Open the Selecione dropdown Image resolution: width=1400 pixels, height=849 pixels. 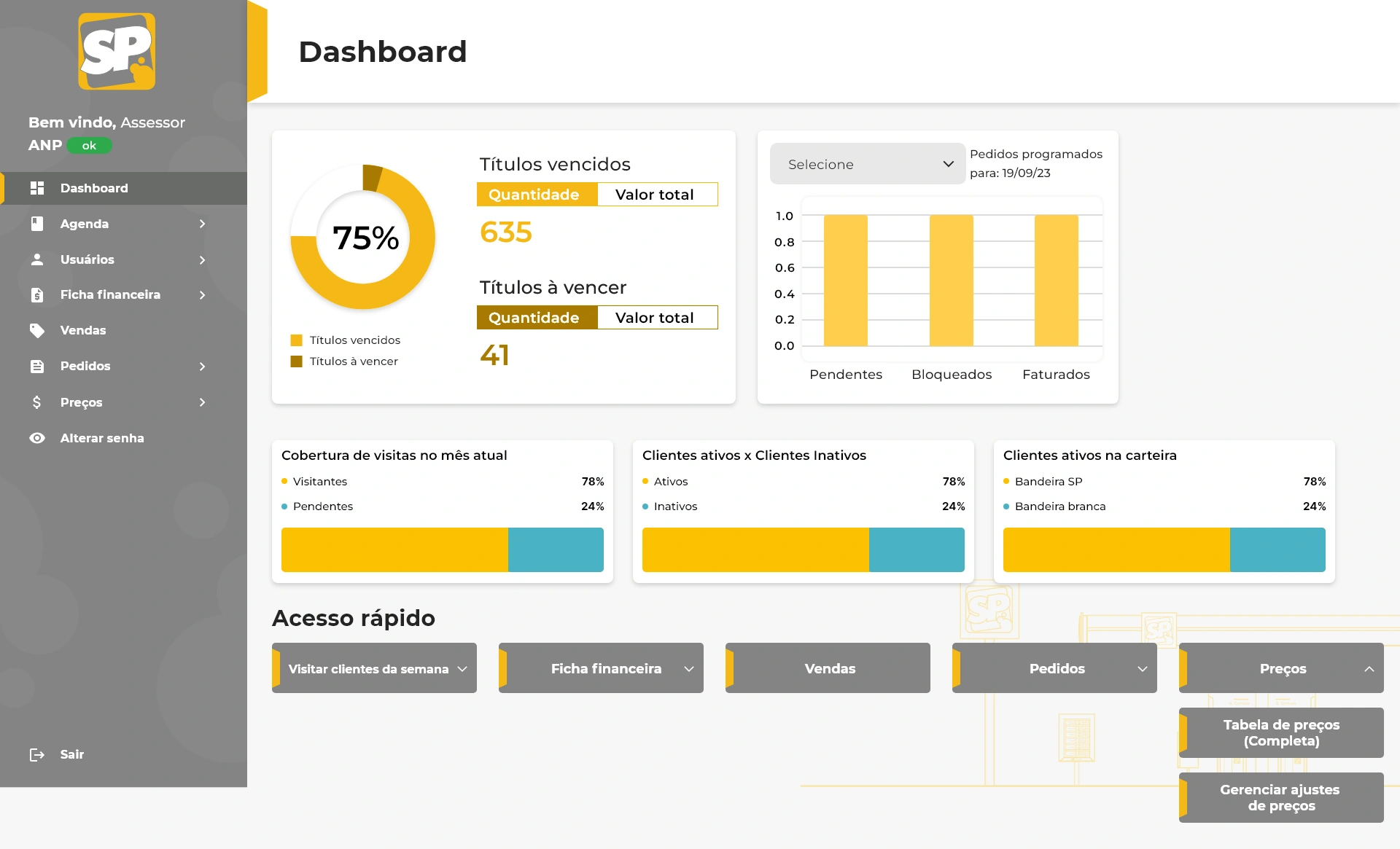868,164
